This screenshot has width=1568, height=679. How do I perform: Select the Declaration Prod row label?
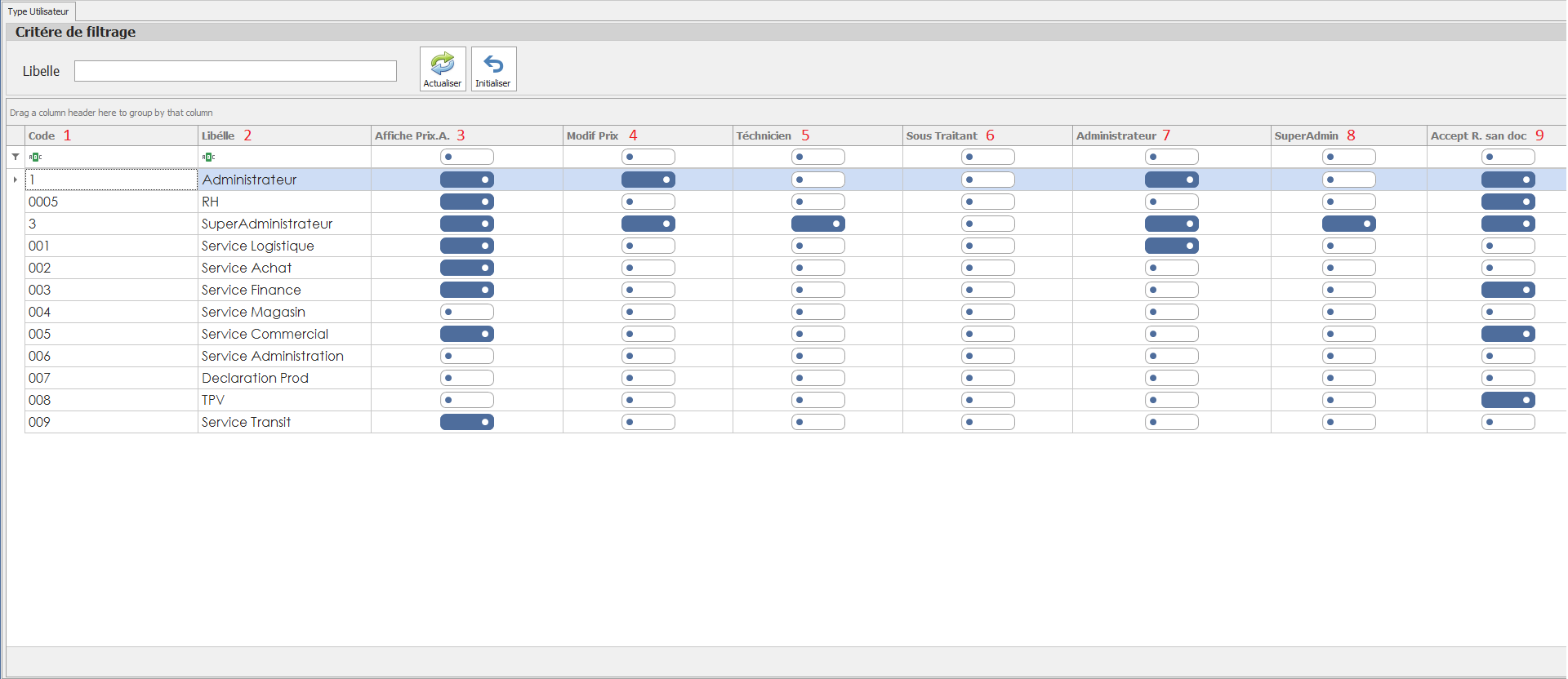pyautogui.click(x=255, y=378)
